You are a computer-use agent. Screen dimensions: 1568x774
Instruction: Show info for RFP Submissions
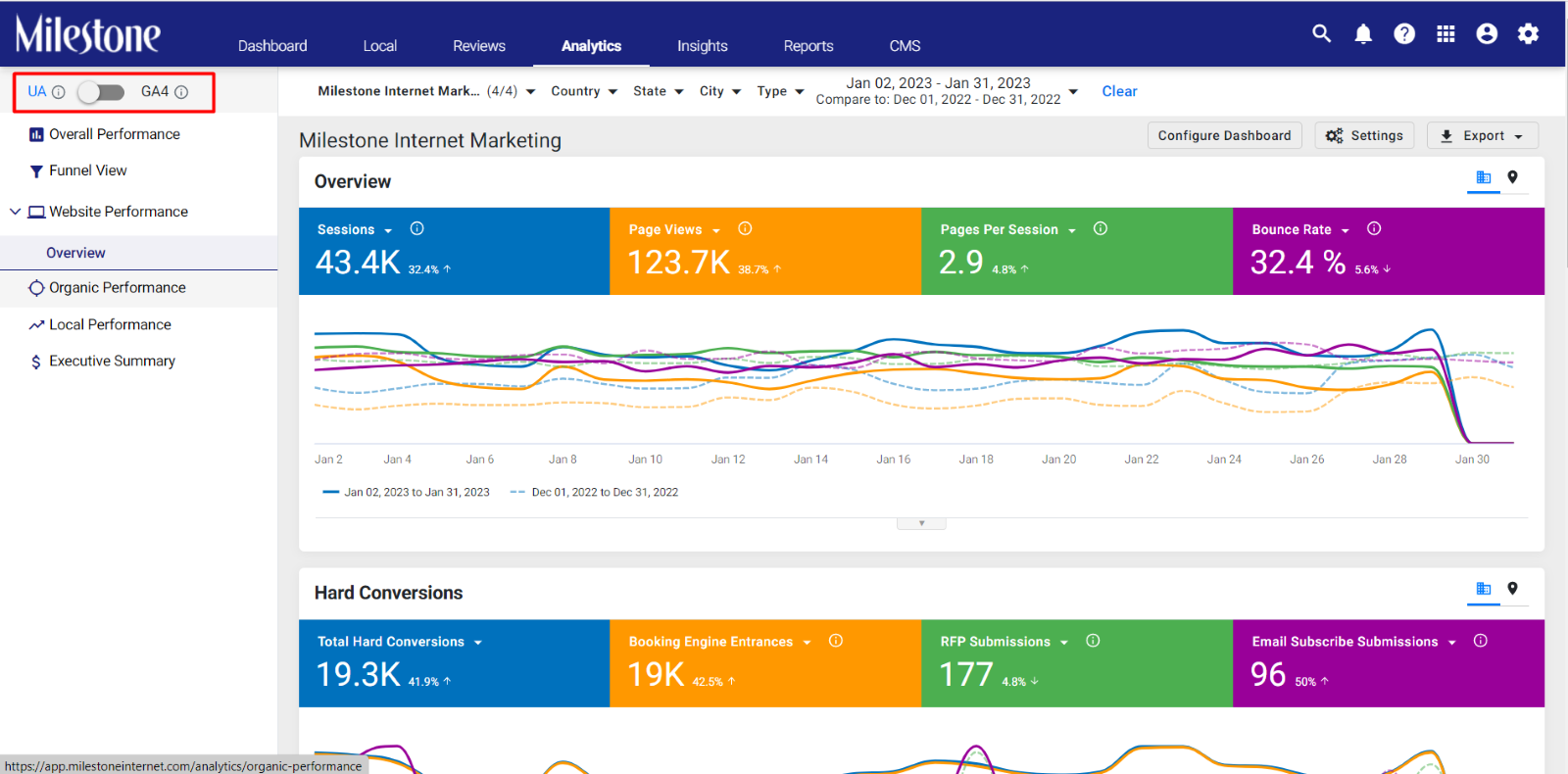click(x=1093, y=641)
